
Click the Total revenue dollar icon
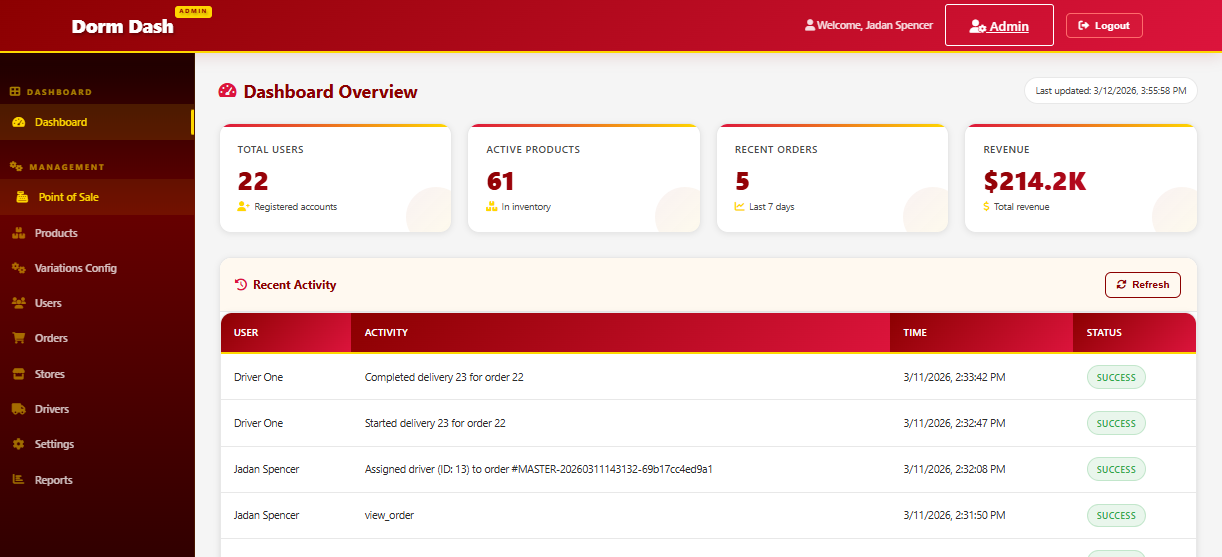pos(987,207)
